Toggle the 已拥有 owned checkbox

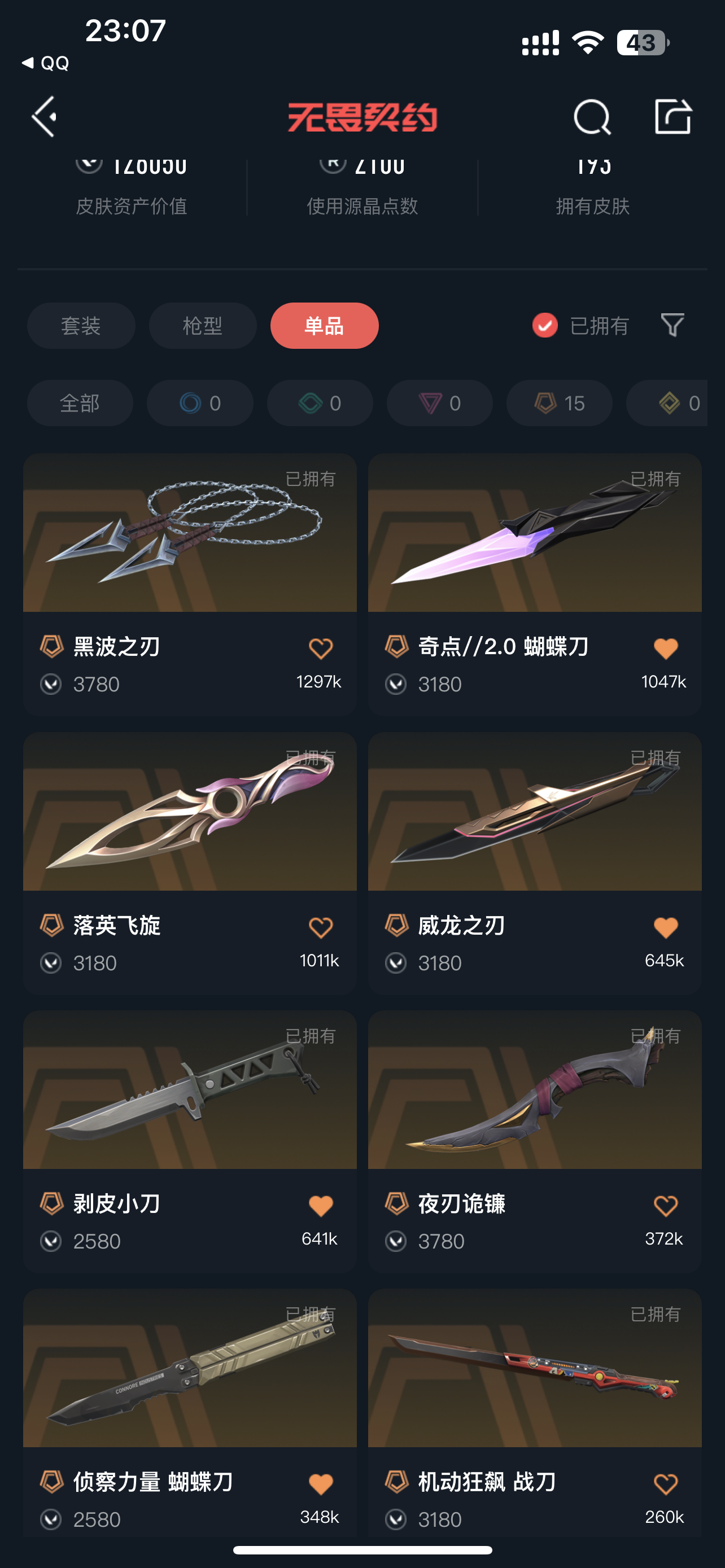(545, 325)
